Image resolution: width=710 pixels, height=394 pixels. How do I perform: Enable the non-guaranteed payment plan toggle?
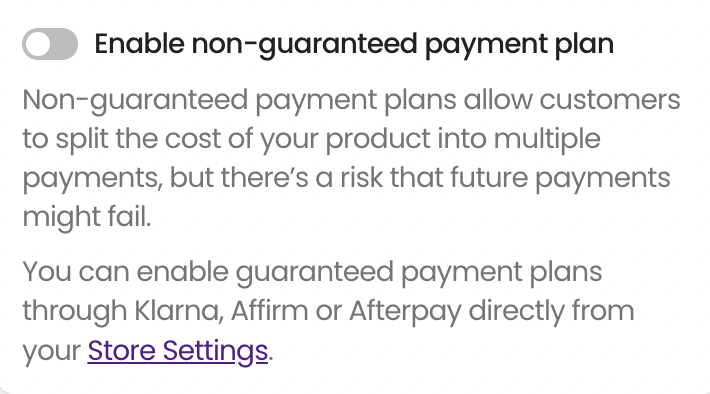coord(50,44)
